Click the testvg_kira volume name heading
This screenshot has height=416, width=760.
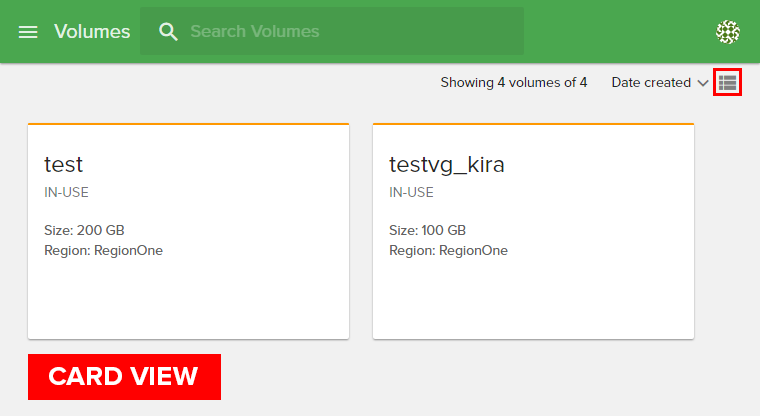(447, 165)
